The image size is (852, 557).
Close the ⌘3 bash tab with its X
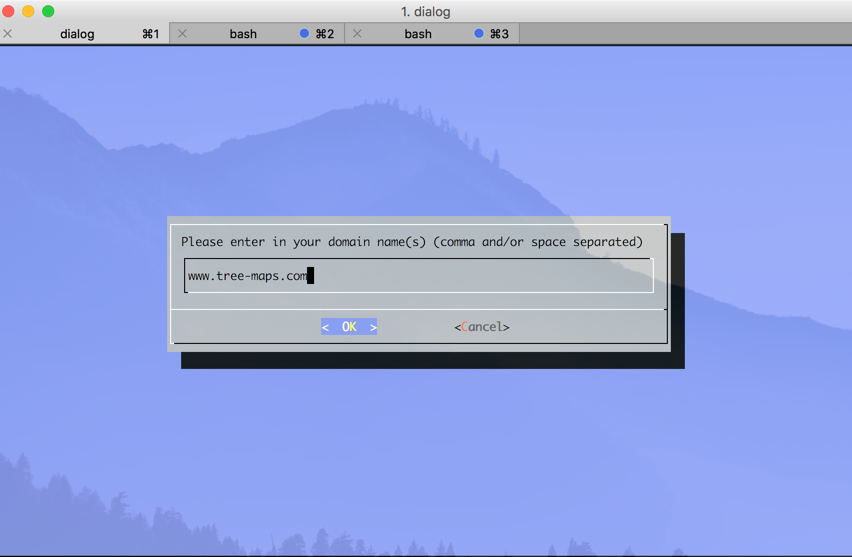pyautogui.click(x=358, y=34)
